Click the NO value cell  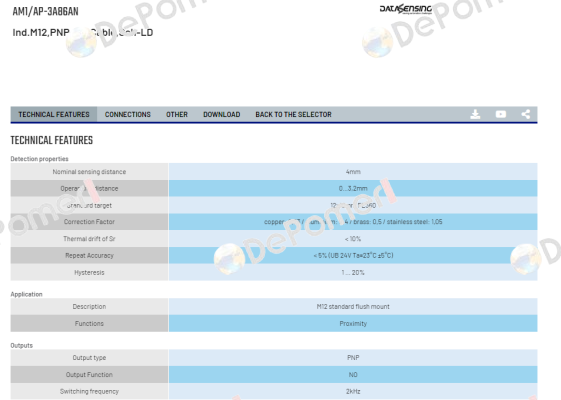(353, 375)
